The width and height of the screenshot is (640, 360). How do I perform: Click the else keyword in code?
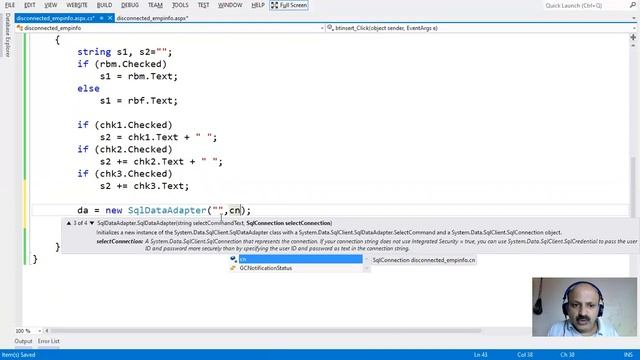(88, 89)
